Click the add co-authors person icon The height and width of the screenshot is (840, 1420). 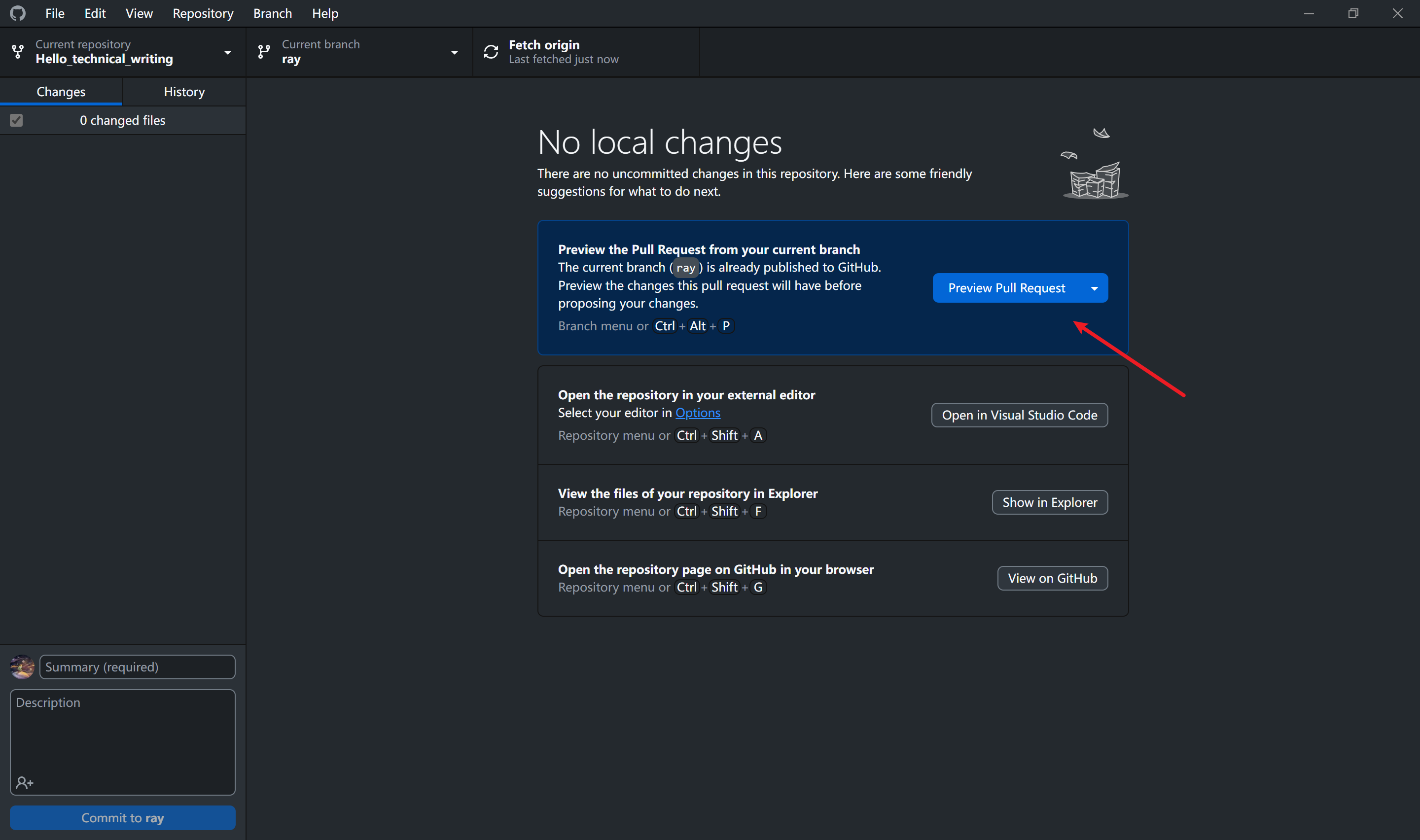(24, 783)
